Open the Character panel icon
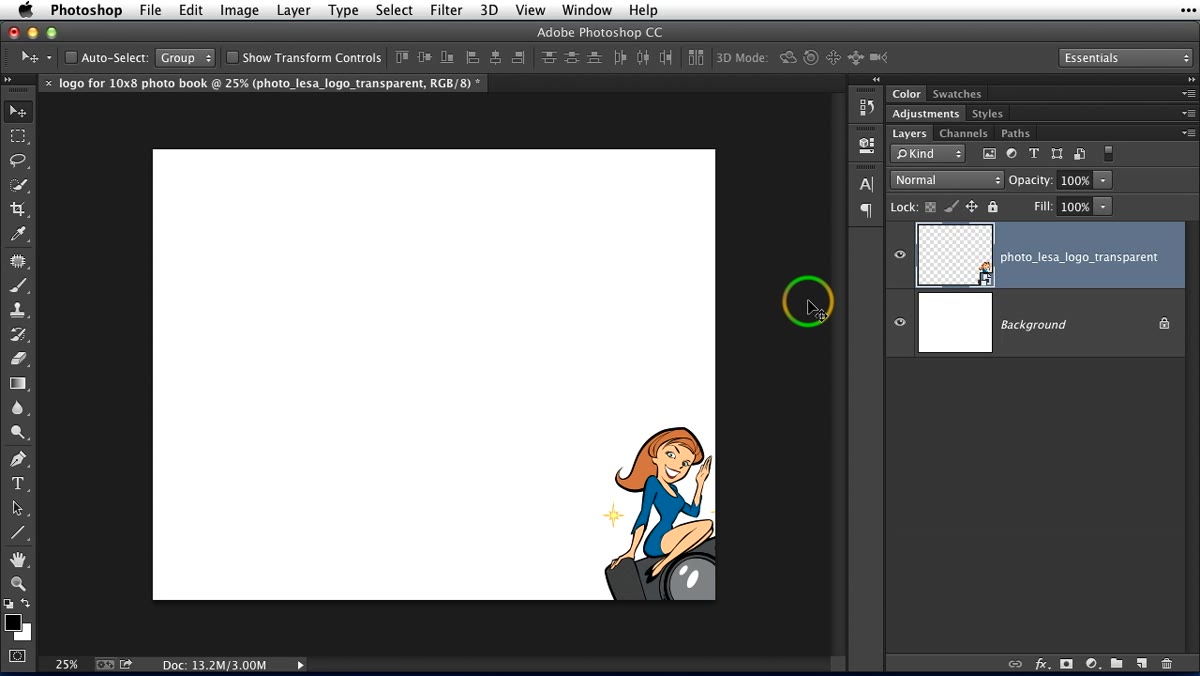 pyautogui.click(x=866, y=184)
